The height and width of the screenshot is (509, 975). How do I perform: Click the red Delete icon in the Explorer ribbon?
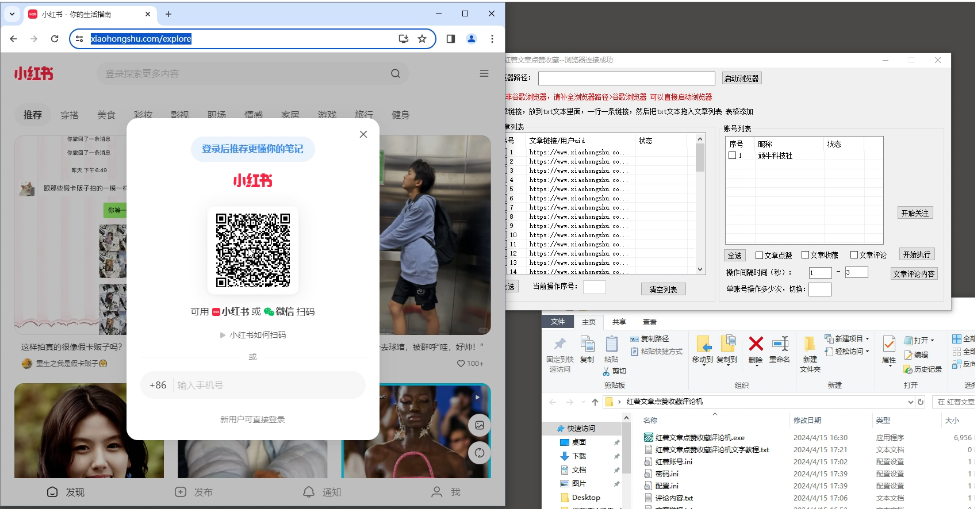tap(756, 345)
